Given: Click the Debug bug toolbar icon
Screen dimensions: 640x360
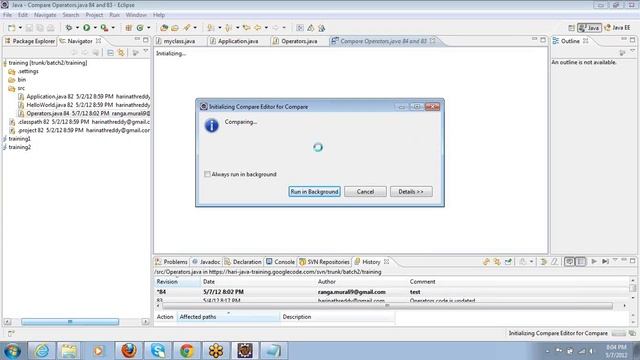Looking at the screenshot, I should [x=69, y=28].
